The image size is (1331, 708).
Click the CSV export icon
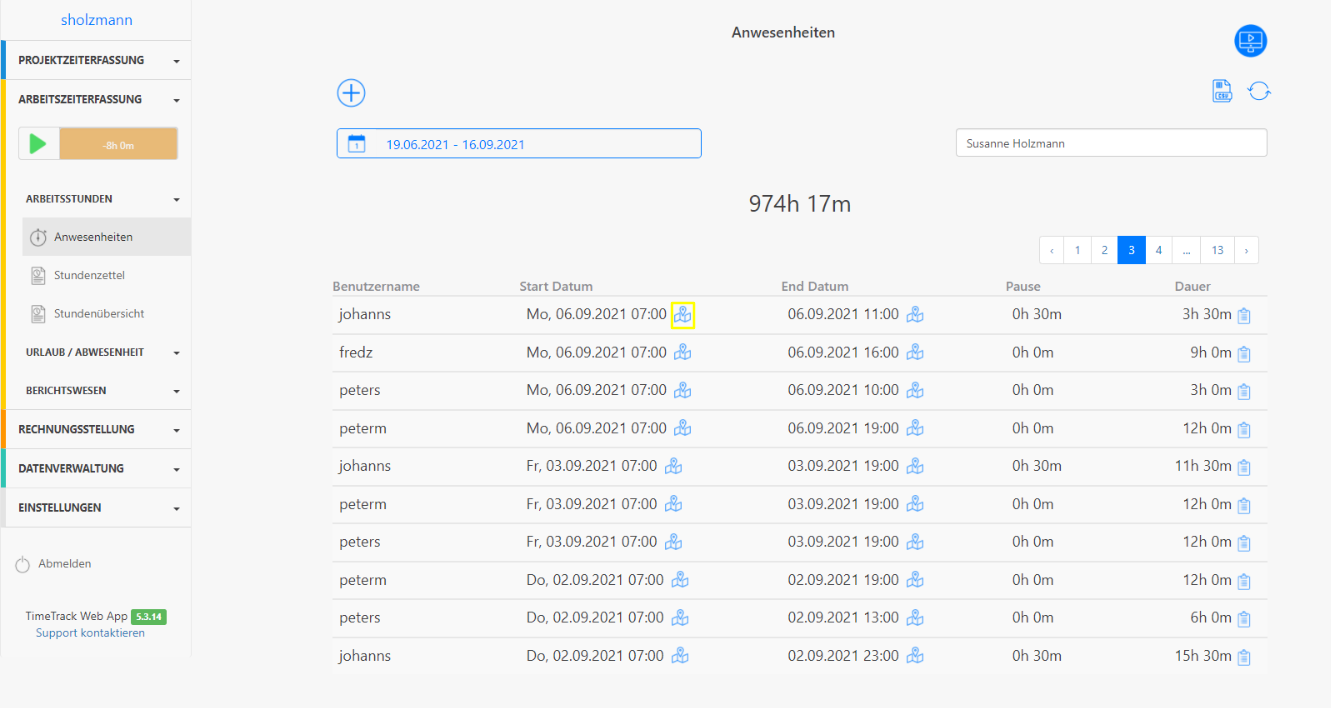point(1221,91)
